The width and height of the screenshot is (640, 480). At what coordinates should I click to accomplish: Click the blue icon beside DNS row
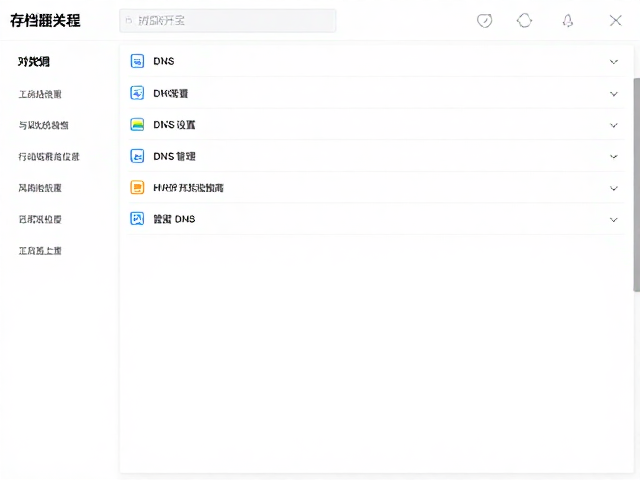137,61
